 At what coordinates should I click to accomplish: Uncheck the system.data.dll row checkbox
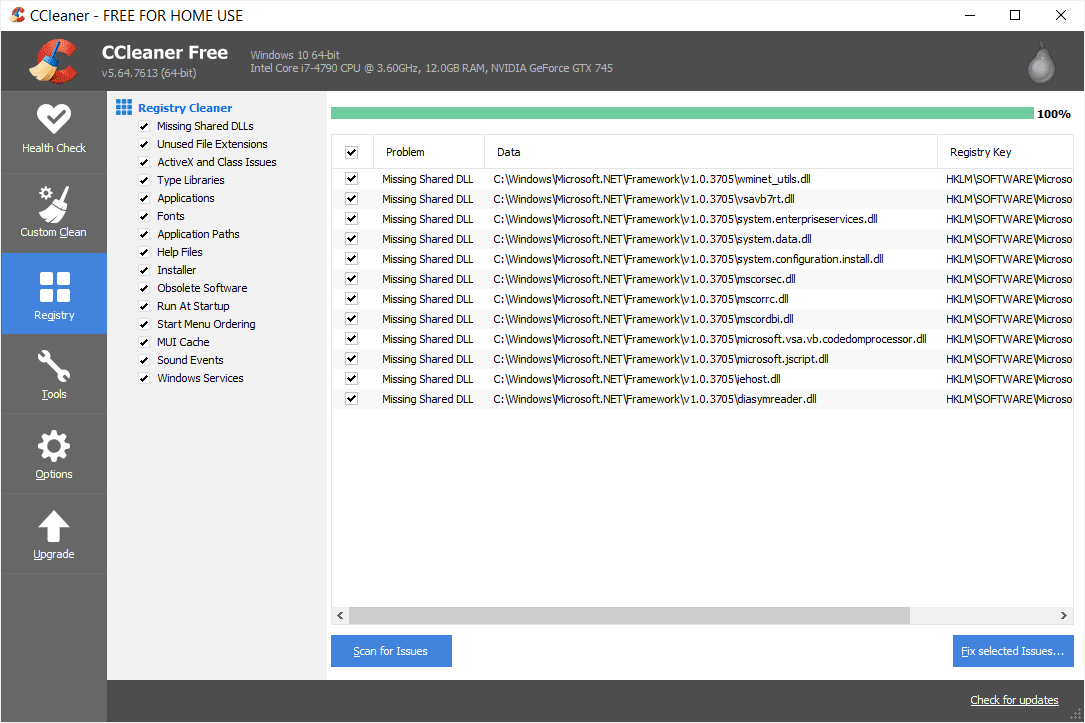pyautogui.click(x=352, y=239)
